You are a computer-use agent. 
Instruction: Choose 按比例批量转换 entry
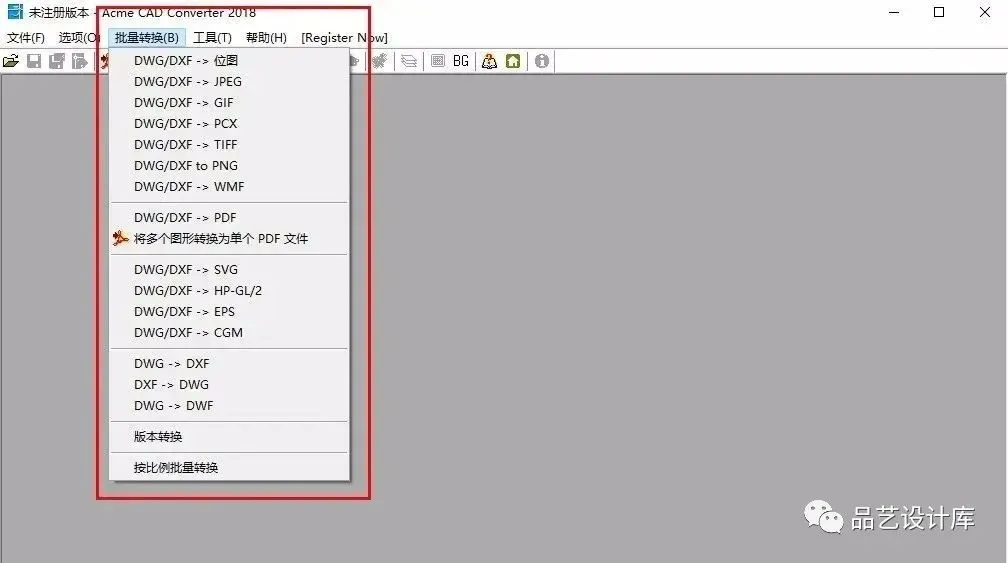pos(229,468)
